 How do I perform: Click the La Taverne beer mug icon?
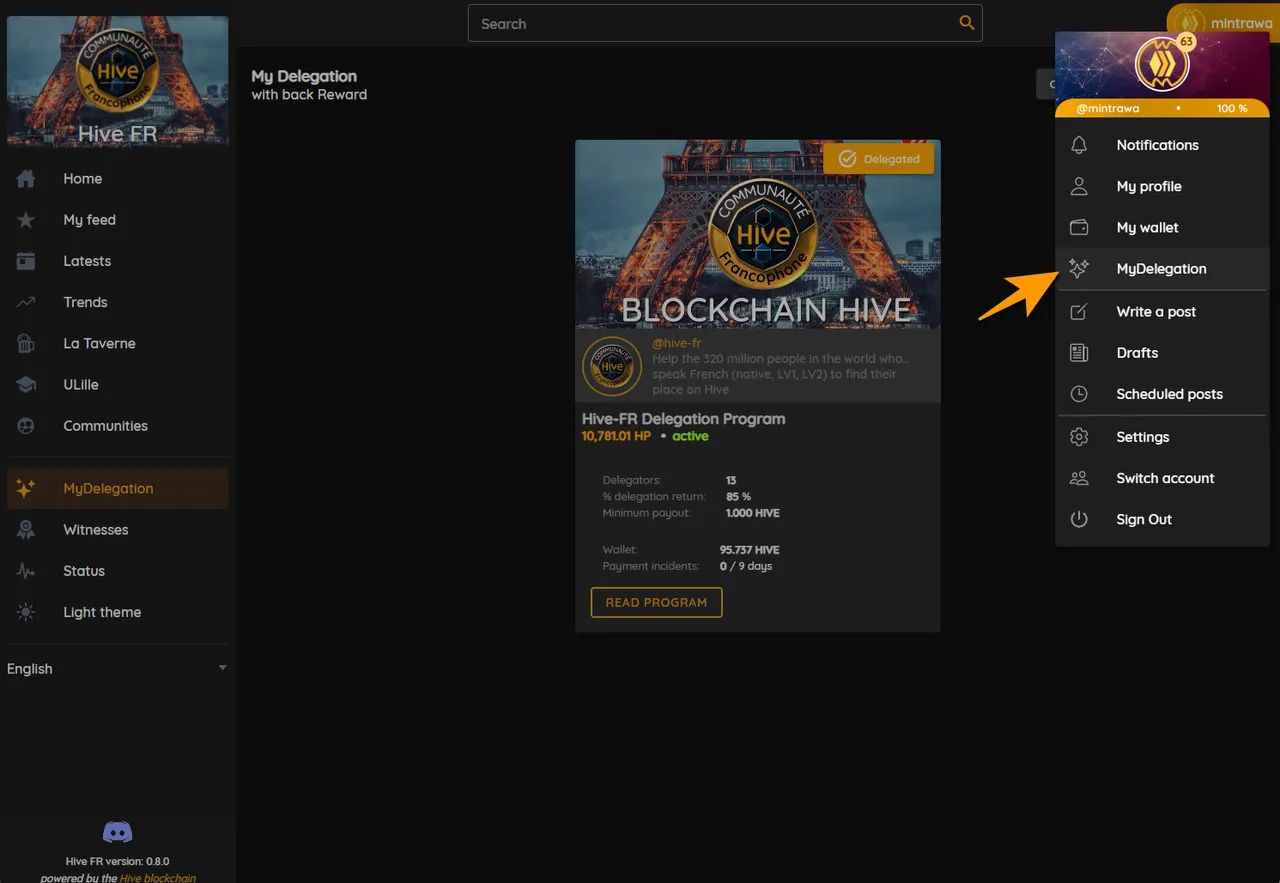point(26,343)
